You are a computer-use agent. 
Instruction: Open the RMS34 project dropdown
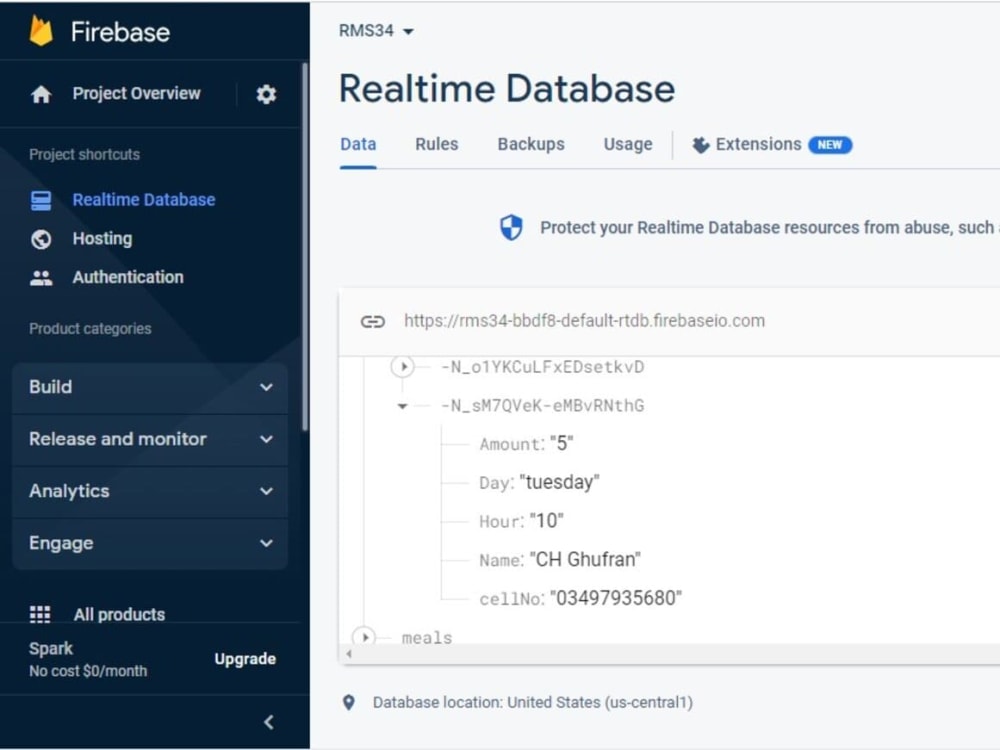[x=376, y=31]
